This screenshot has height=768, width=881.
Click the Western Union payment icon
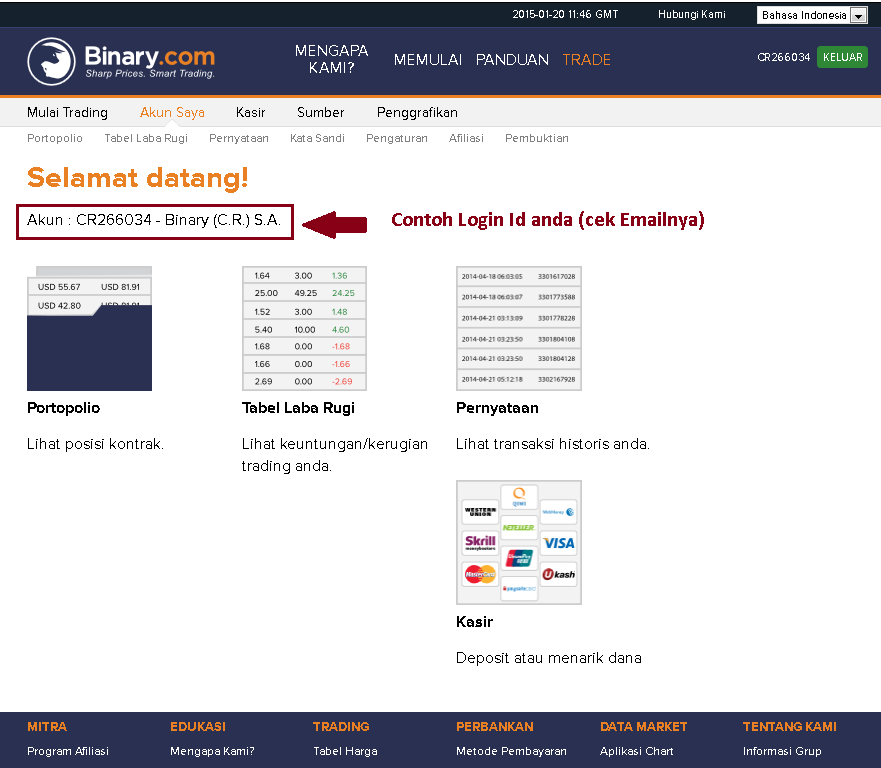[480, 512]
